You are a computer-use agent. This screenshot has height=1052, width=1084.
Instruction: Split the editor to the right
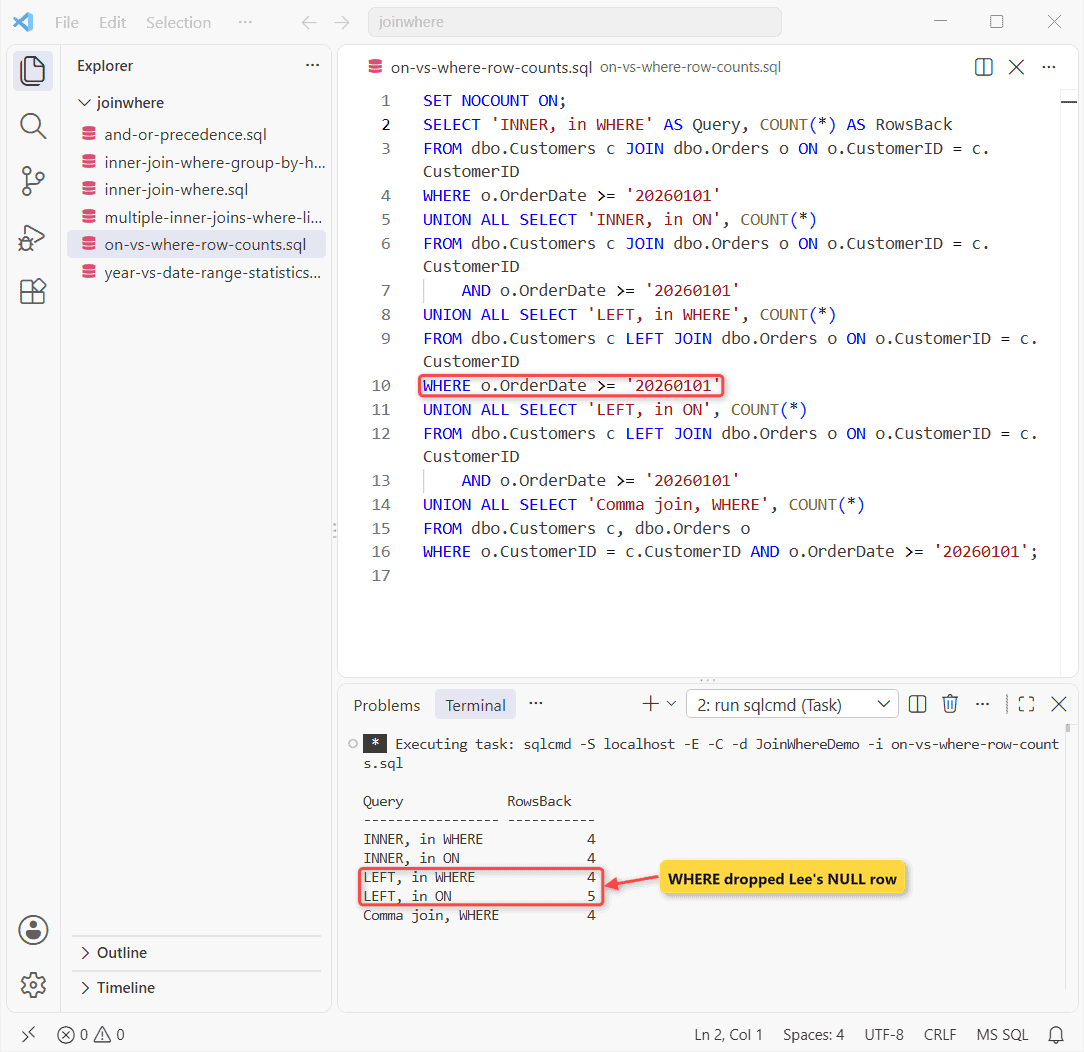coord(983,67)
